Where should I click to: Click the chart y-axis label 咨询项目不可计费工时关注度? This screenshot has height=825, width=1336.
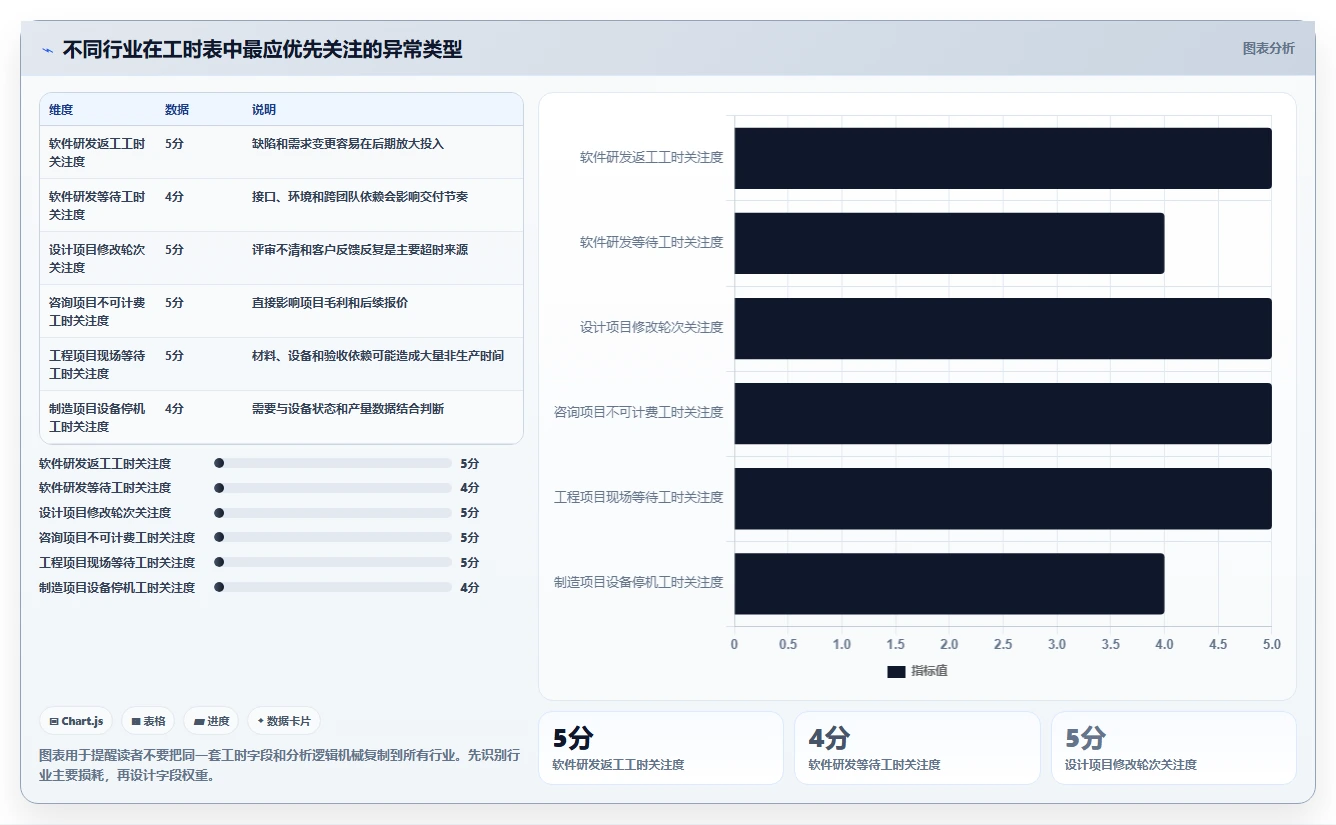(639, 412)
